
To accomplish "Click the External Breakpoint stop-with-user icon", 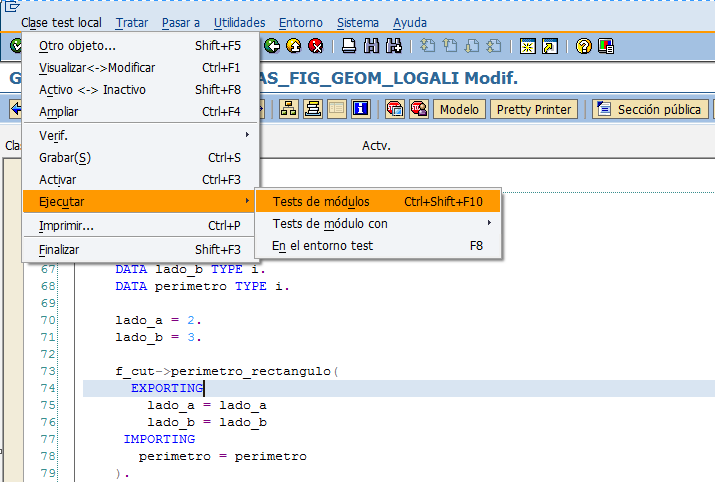I will pyautogui.click(x=419, y=109).
